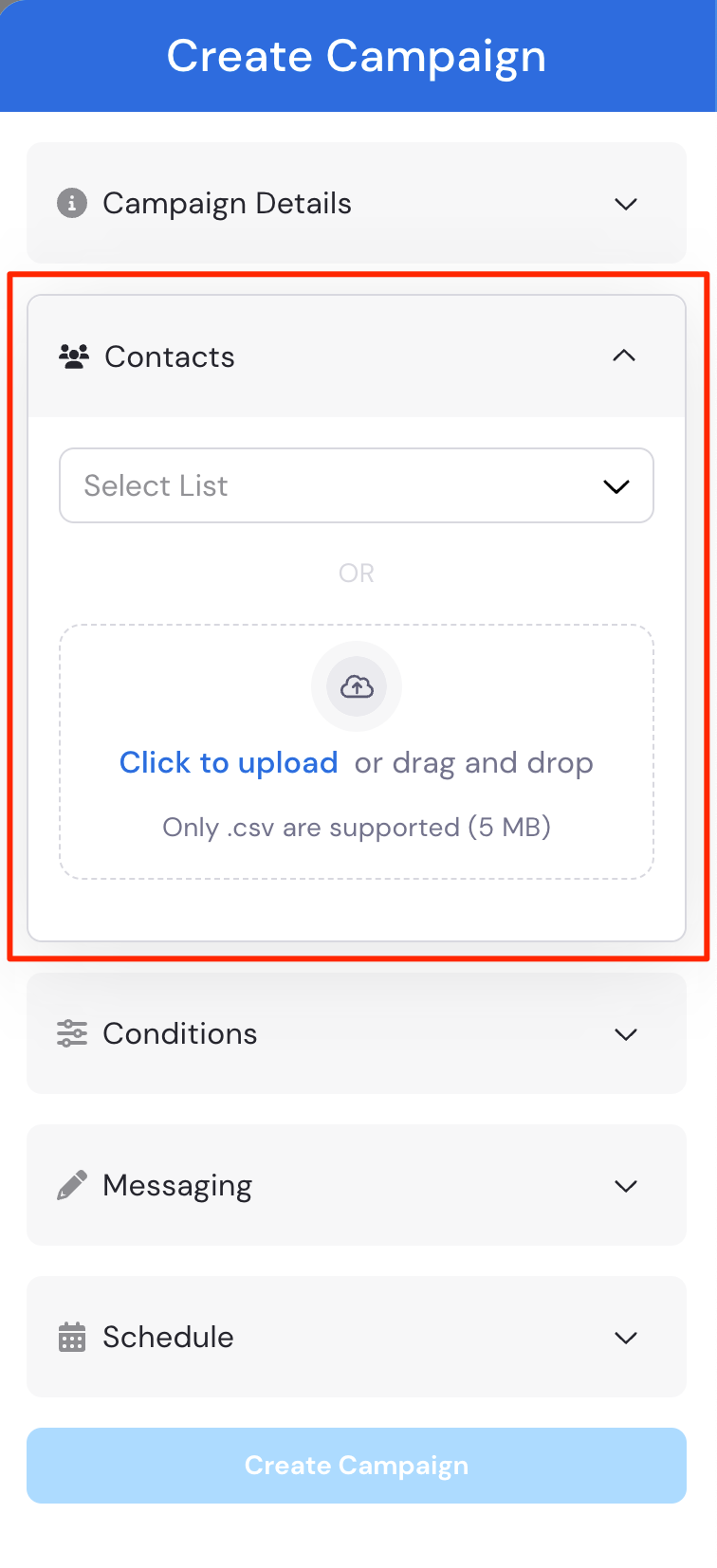Open the Select List dropdown
This screenshot has height=1568, width=717.
(357, 485)
